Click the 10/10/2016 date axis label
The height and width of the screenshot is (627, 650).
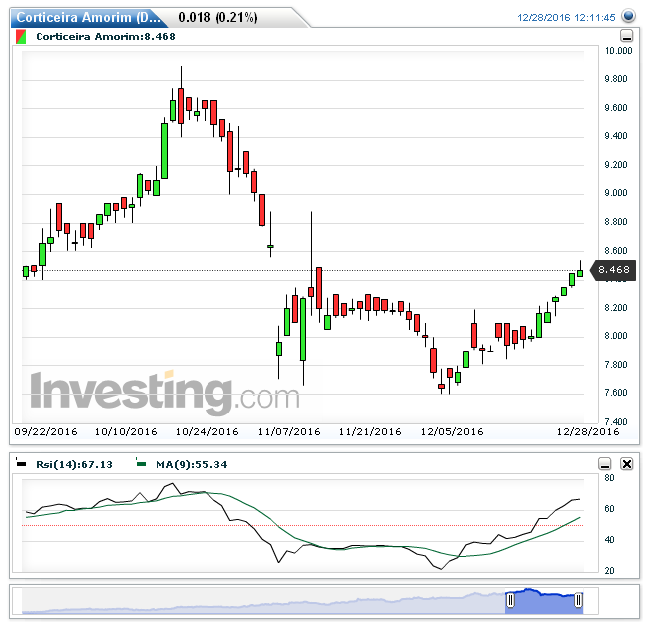pos(126,431)
